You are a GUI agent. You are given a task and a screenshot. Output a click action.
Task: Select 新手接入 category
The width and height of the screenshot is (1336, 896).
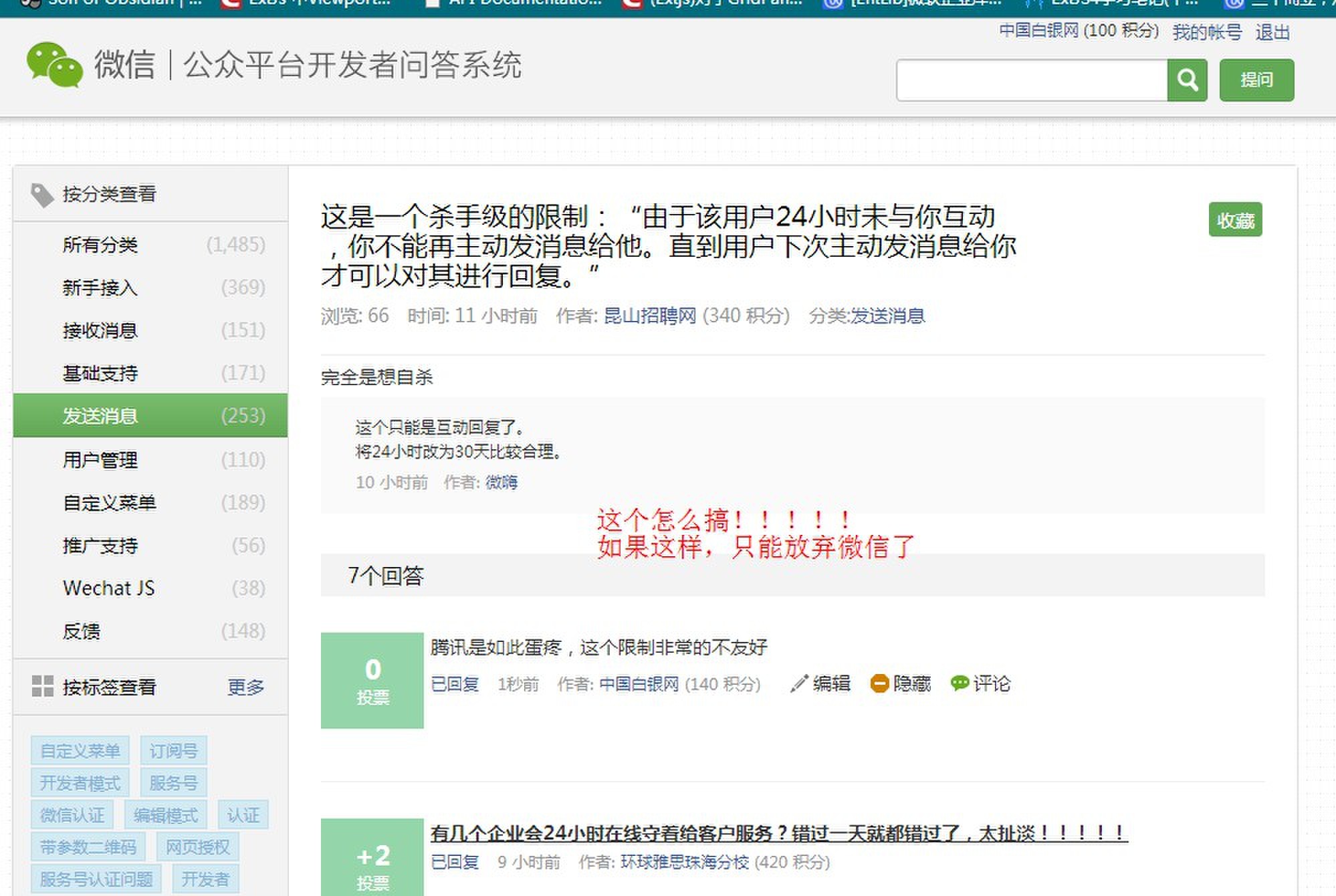tap(150, 288)
